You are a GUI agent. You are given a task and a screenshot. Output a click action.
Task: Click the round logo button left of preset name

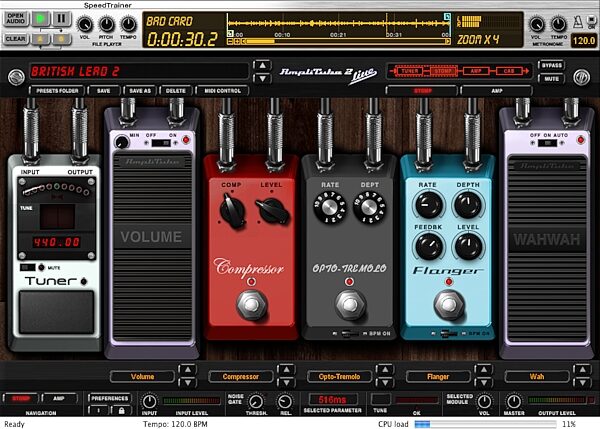(x=16, y=77)
